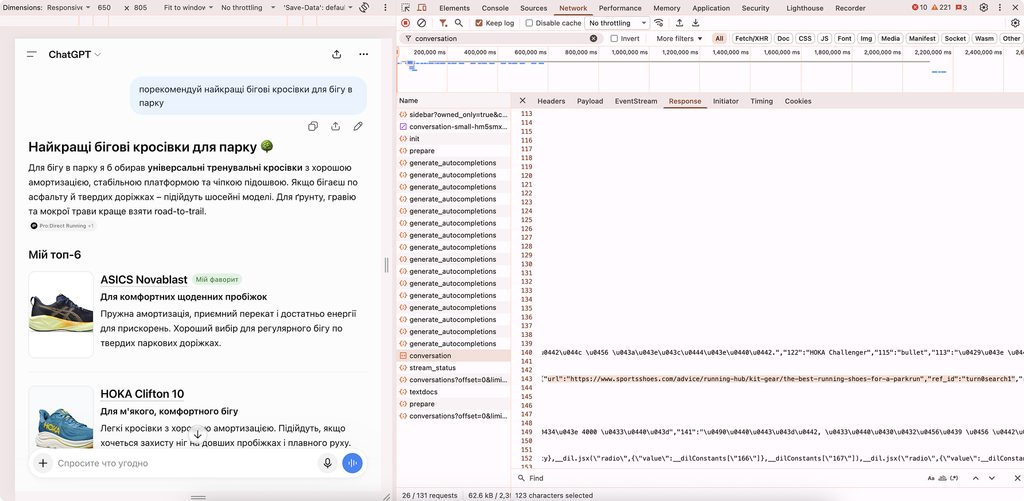Image resolution: width=1024 pixels, height=501 pixels.
Task: Open the HOKA Clifton 10 product link
Action: click(x=142, y=394)
